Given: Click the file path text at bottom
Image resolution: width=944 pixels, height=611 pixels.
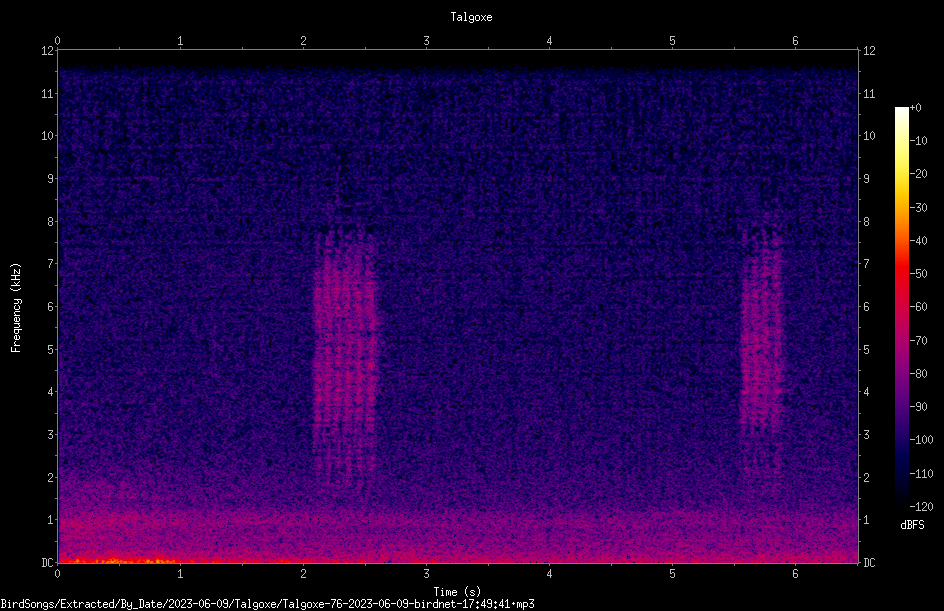Looking at the screenshot, I should click(267, 604).
